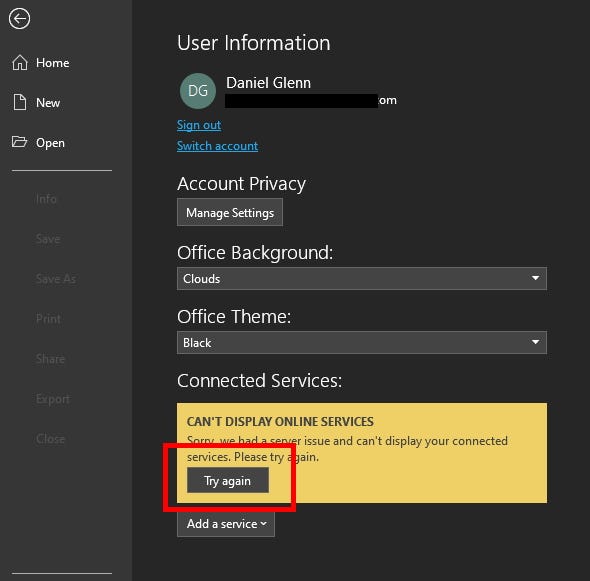This screenshot has width=590, height=581.
Task: Expand the Office Theme Black dropdown
Action: tap(362, 342)
